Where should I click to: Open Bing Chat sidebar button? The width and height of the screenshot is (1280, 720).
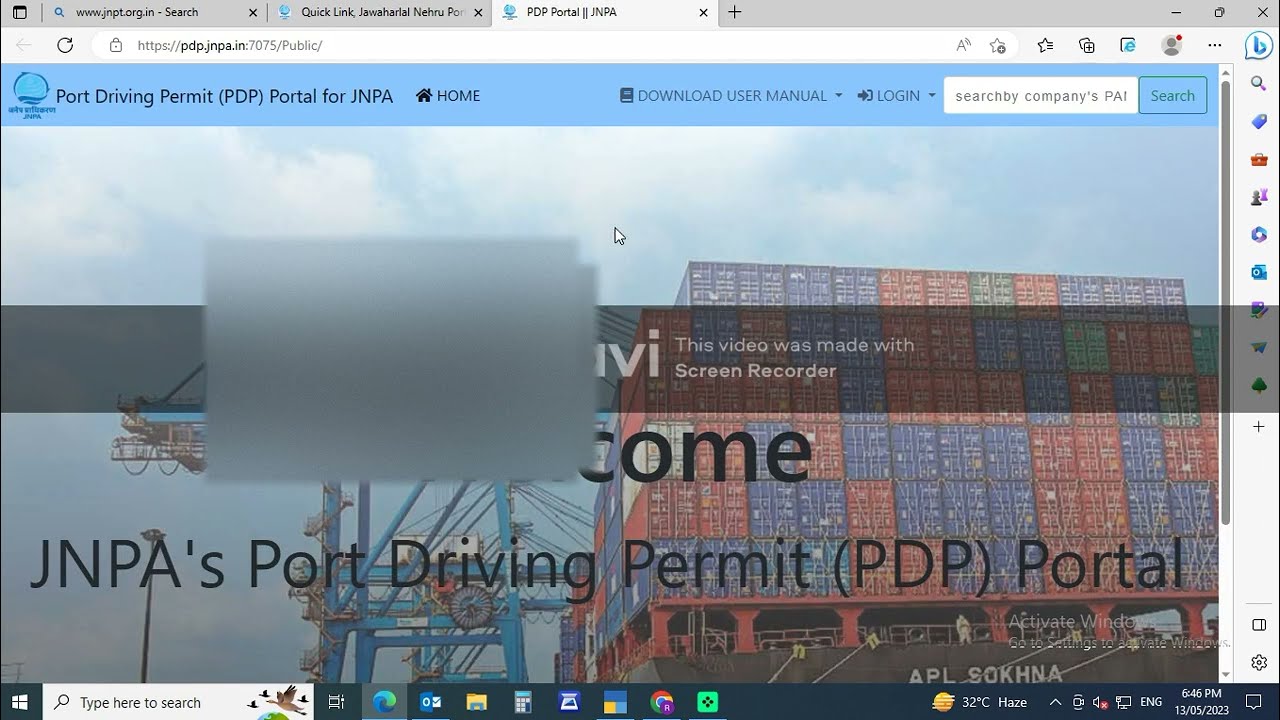pyautogui.click(x=1259, y=46)
